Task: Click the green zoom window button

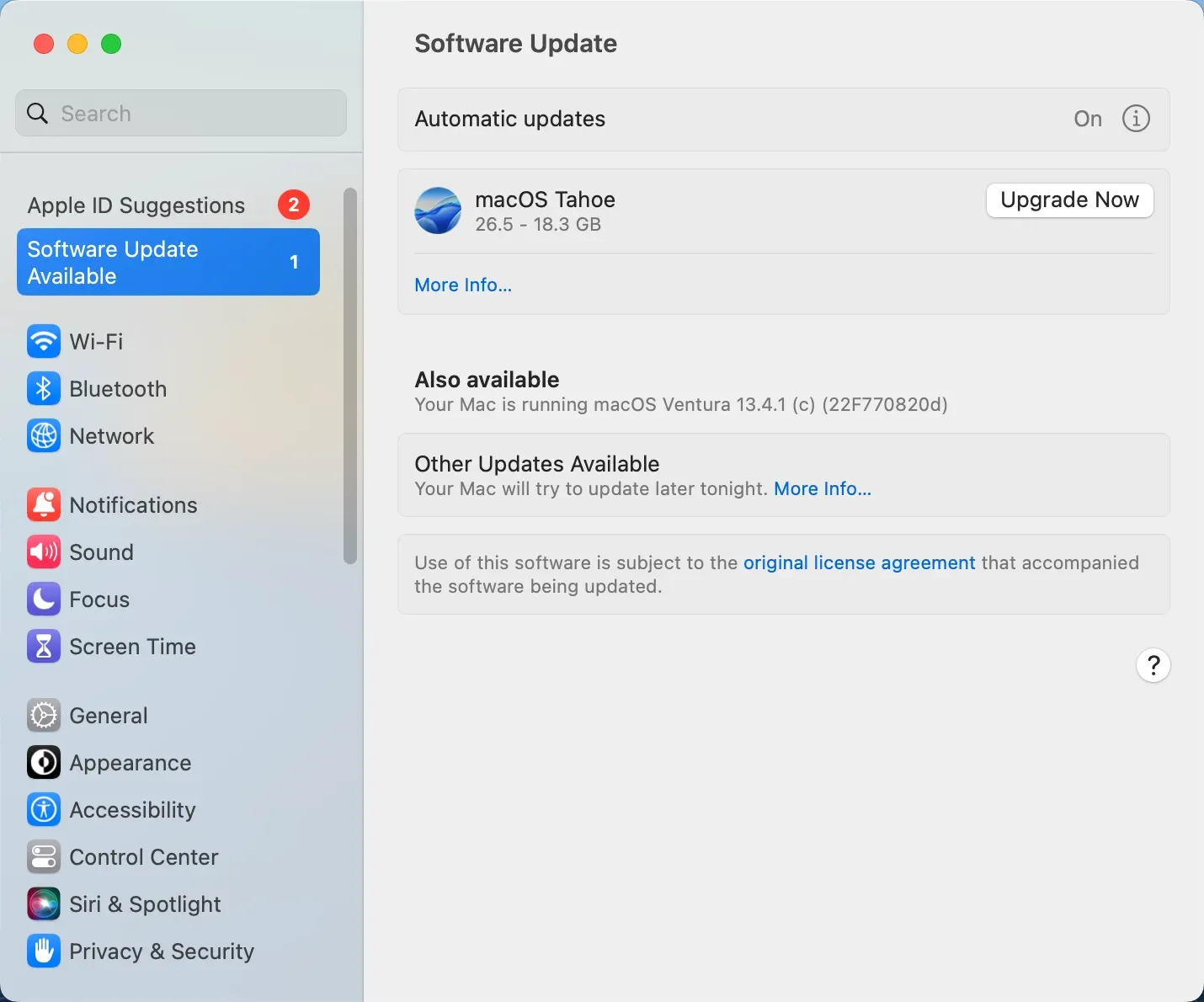Action: pyautogui.click(x=111, y=44)
